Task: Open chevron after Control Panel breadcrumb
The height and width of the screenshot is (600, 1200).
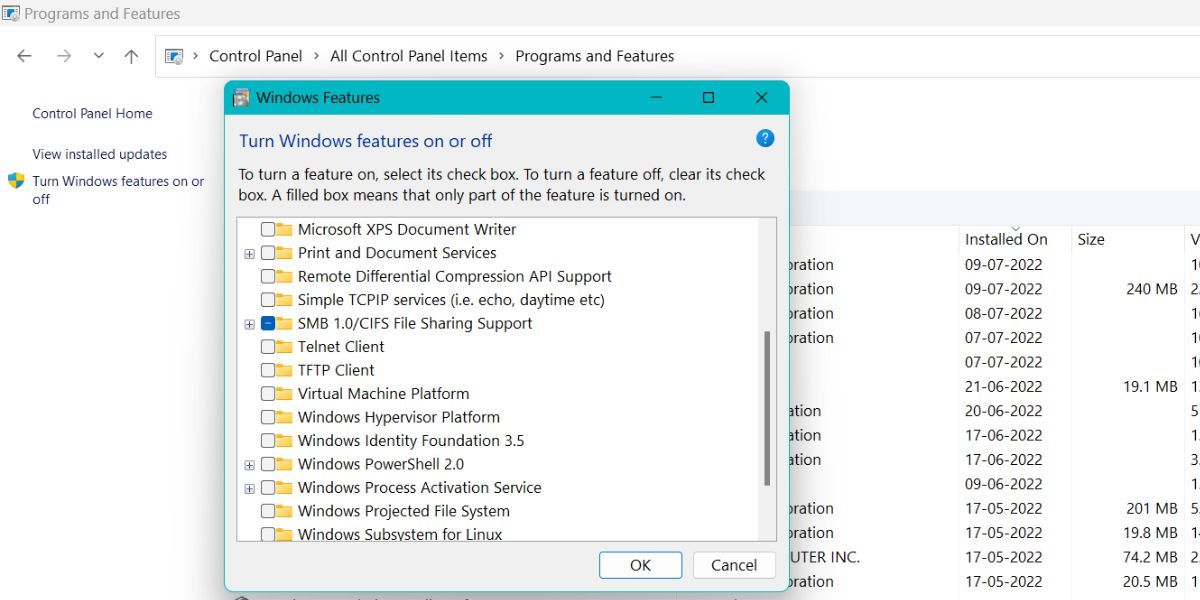Action: point(316,56)
